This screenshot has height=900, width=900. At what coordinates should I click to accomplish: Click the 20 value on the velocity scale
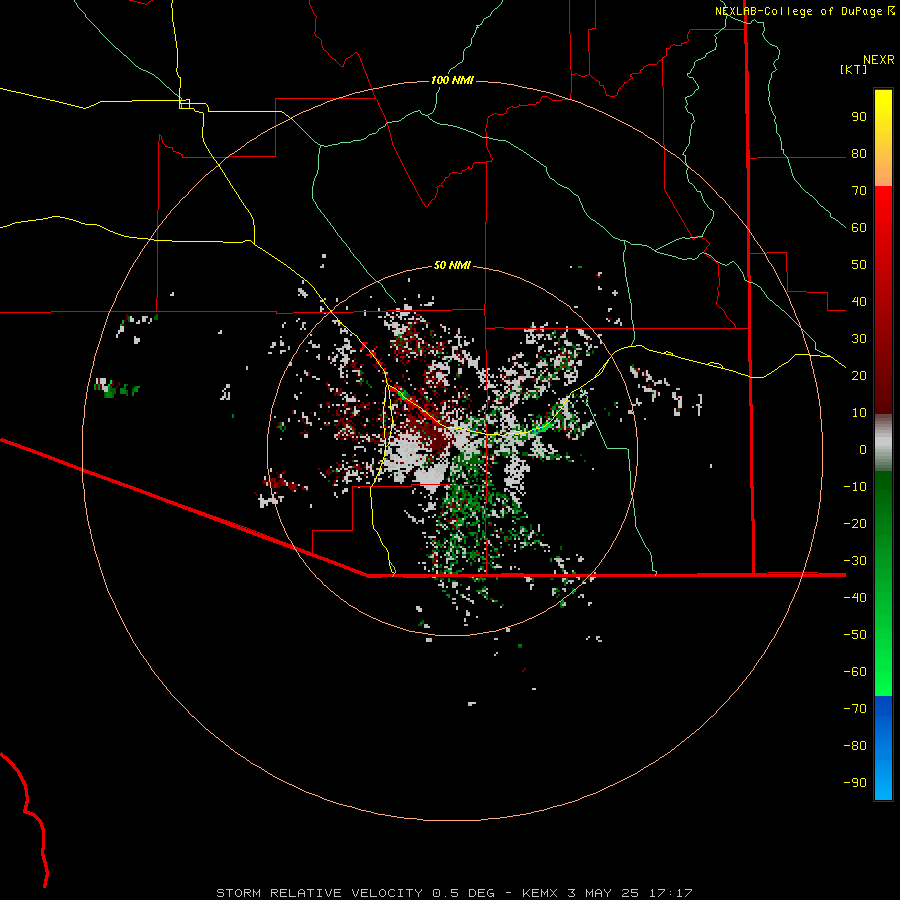(859, 375)
